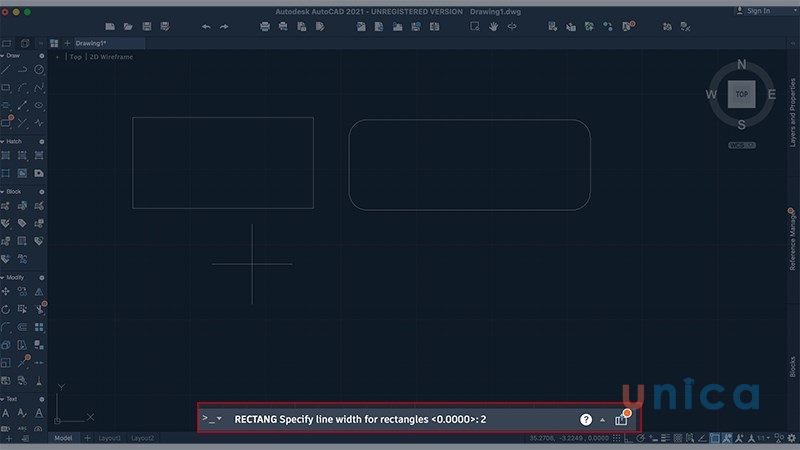Select the Drawing1 file tab
Screen dimensions: 800x450
[x=92, y=44]
